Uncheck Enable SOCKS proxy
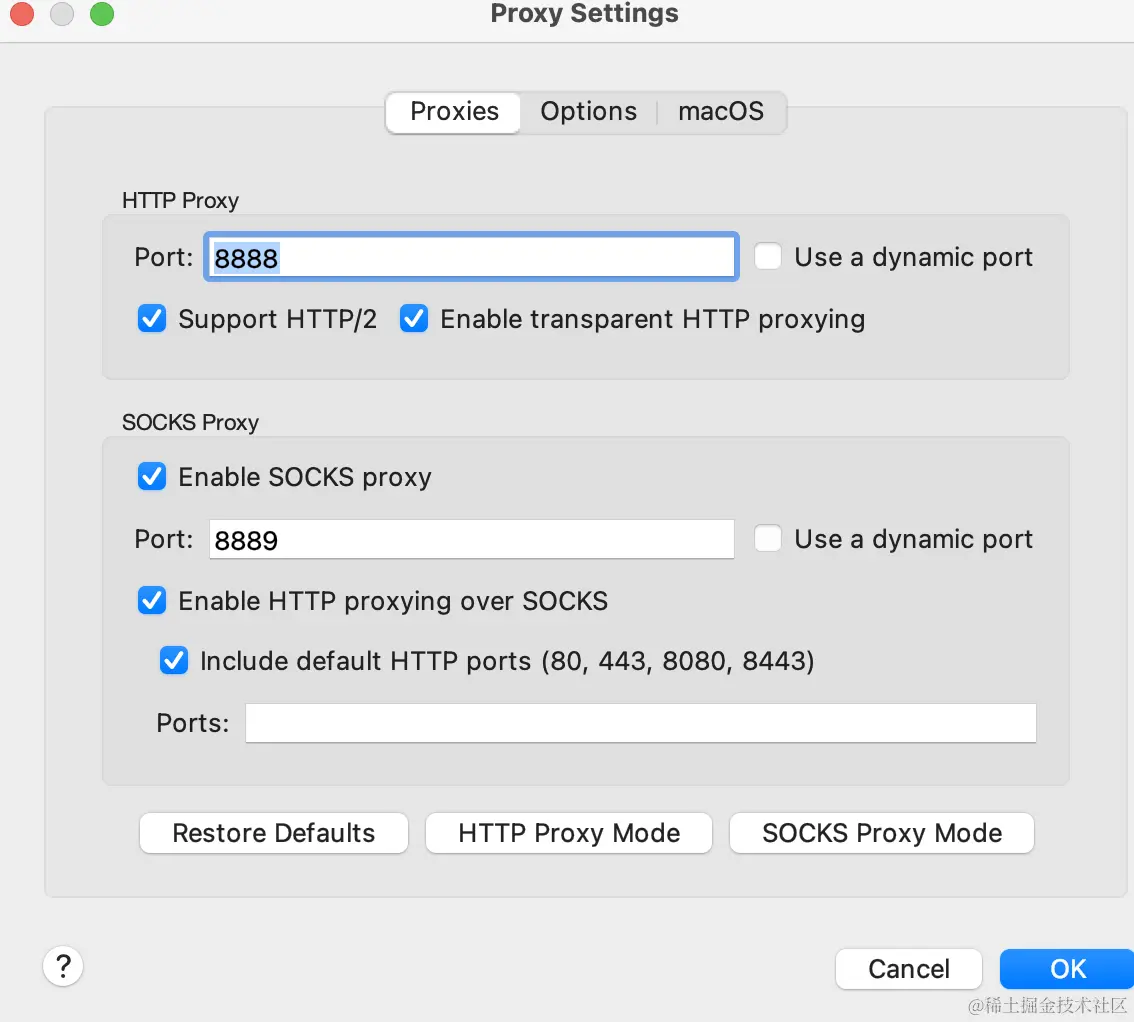Viewport: 1134px width, 1022px height. [152, 477]
